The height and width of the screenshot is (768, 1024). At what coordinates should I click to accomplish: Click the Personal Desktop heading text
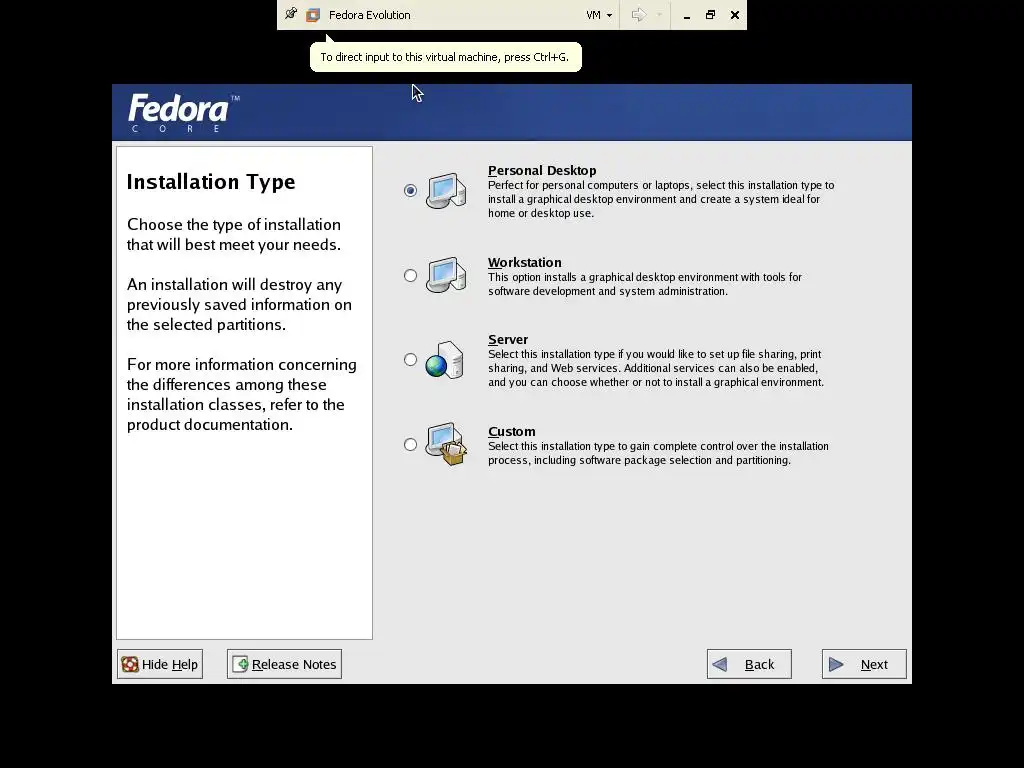(x=542, y=170)
